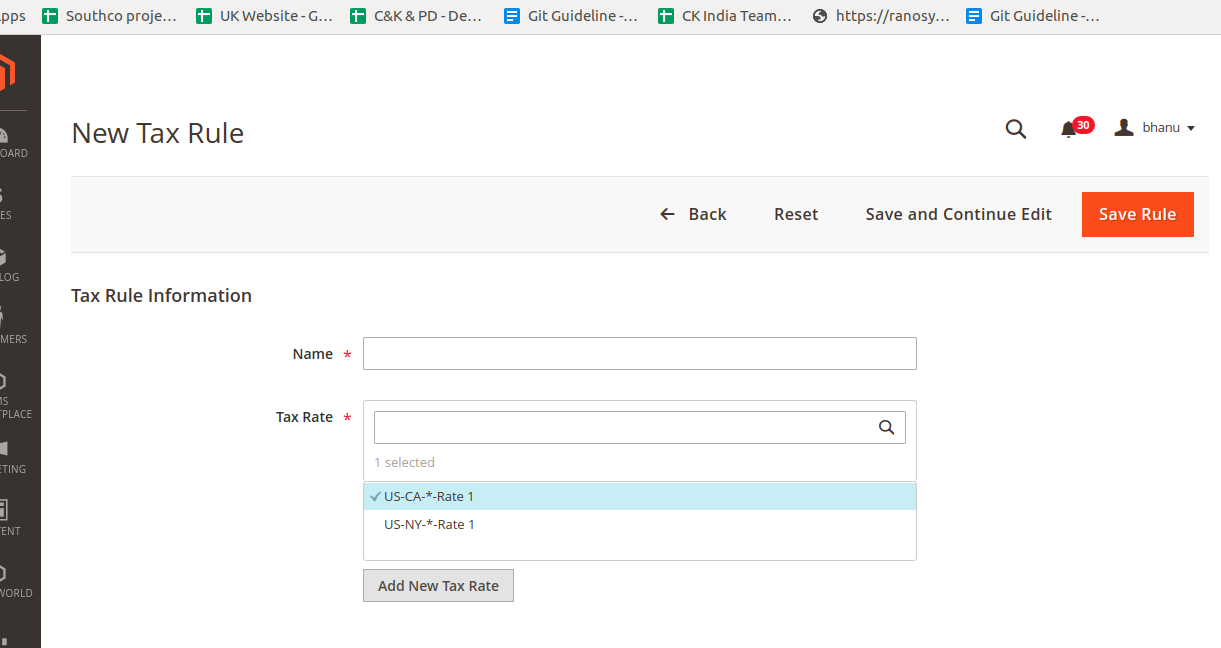Click Save and Continue Edit
Image resolution: width=1221 pixels, height=648 pixels.
tap(957, 214)
